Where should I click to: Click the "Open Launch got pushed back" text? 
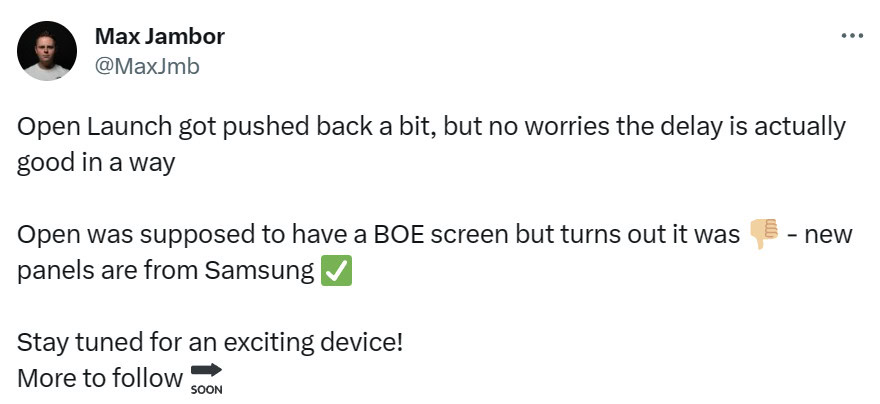(x=140, y=128)
